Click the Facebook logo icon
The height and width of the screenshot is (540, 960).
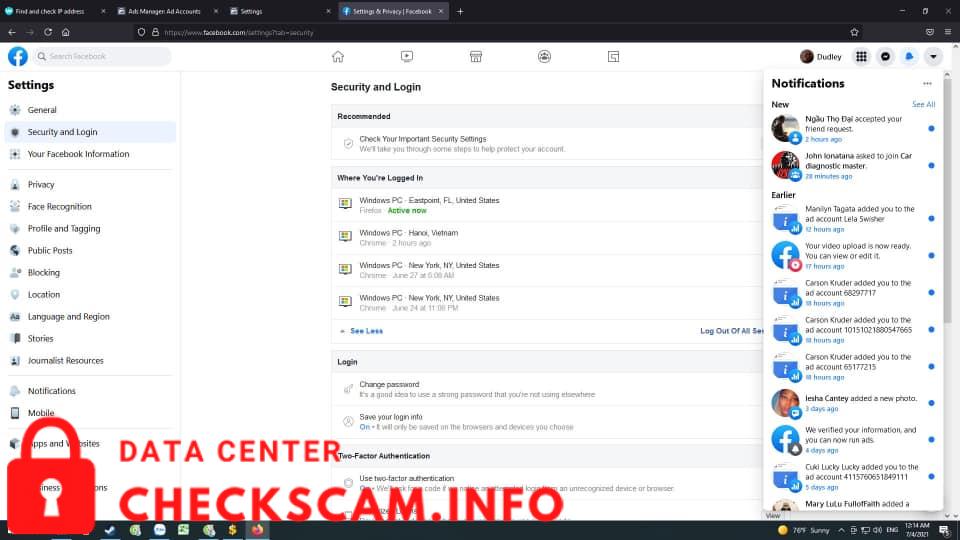pyautogui.click(x=18, y=56)
